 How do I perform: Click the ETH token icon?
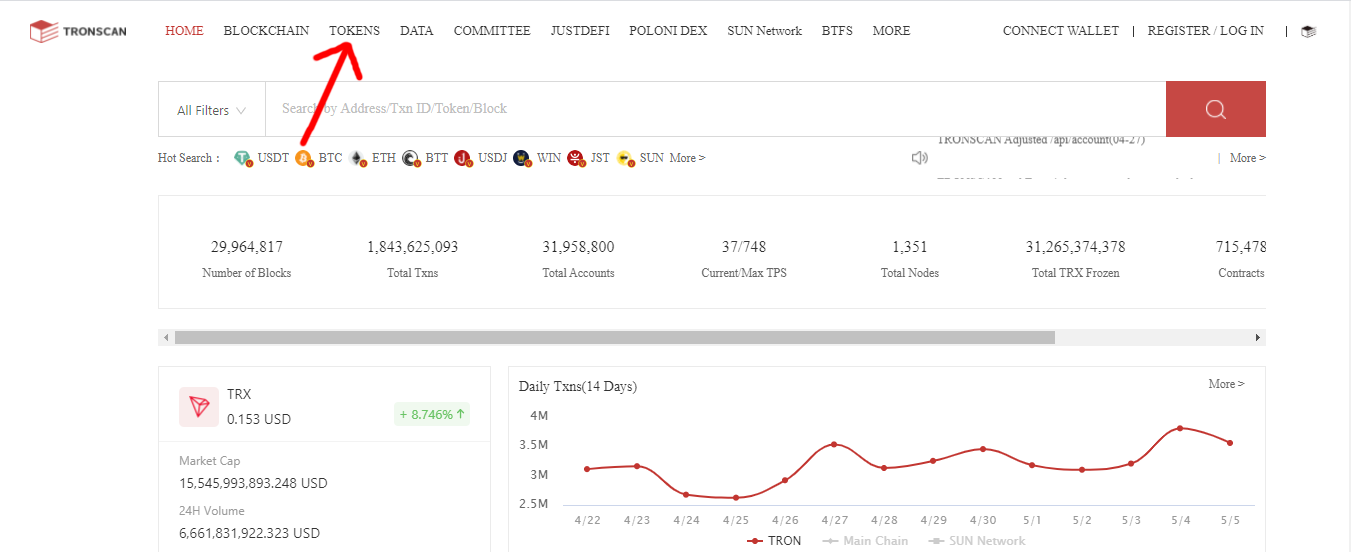coord(358,158)
